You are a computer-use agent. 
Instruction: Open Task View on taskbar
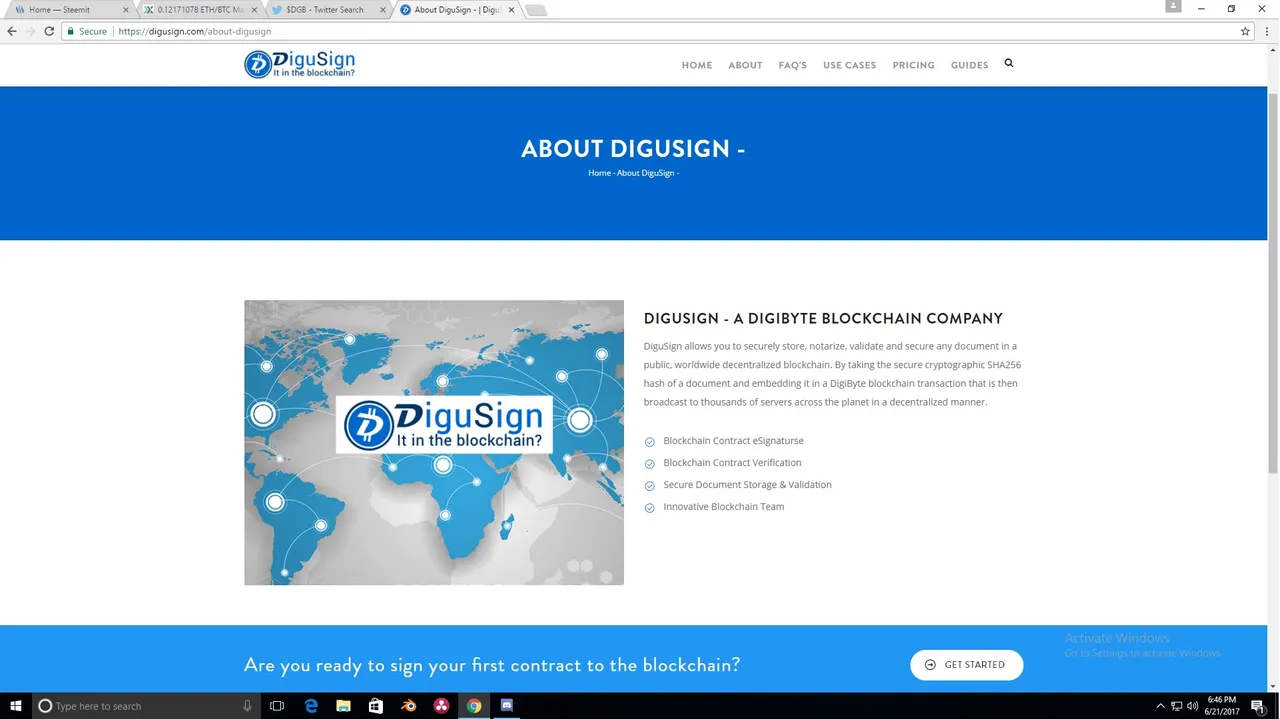278,706
